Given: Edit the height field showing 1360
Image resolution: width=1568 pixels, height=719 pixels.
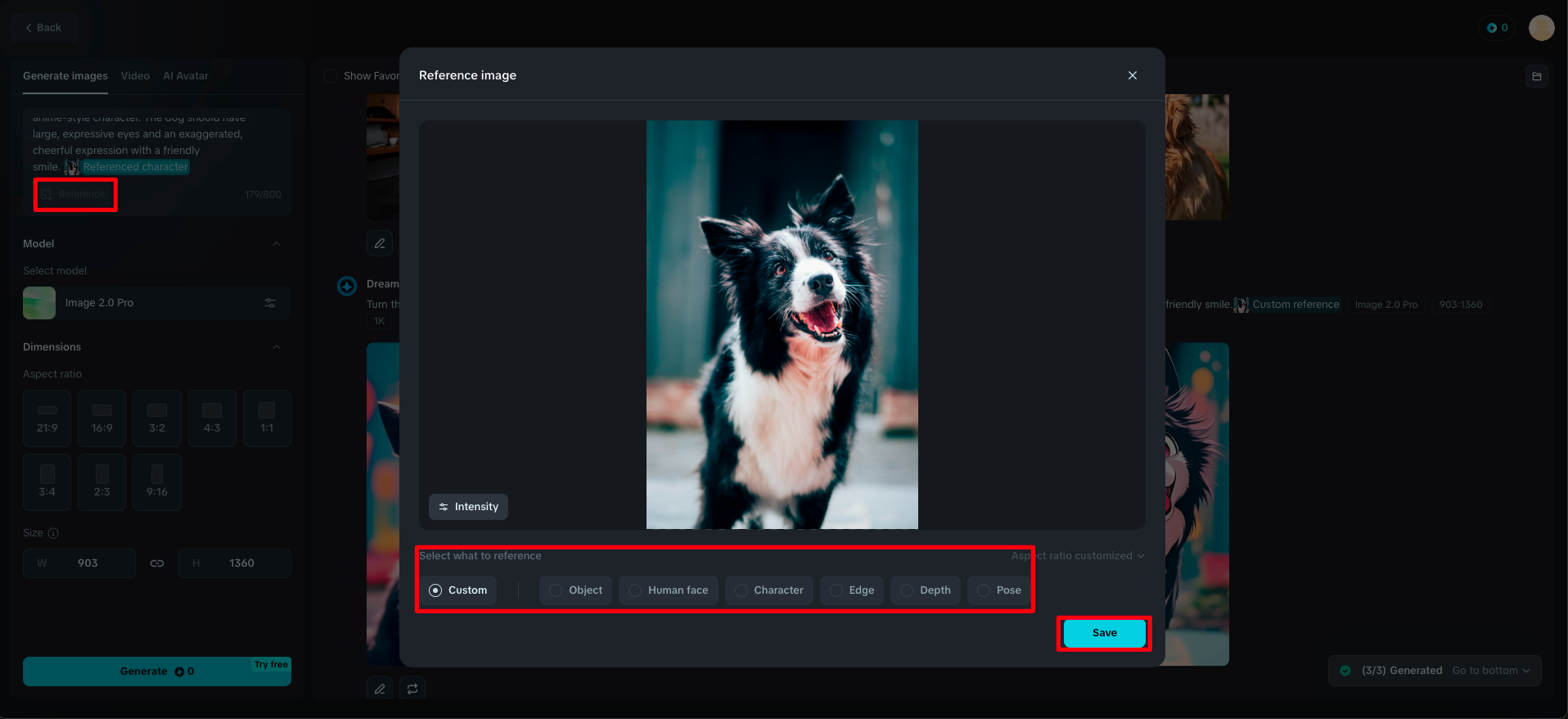Looking at the screenshot, I should (235, 563).
